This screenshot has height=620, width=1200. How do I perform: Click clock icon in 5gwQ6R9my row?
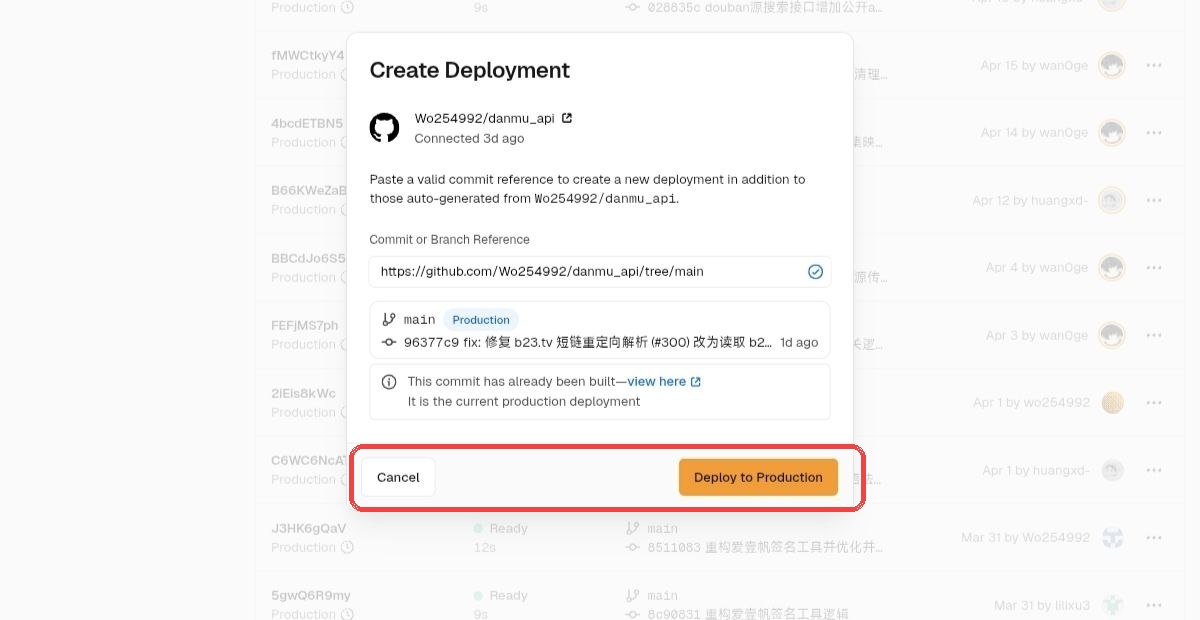pos(347,614)
